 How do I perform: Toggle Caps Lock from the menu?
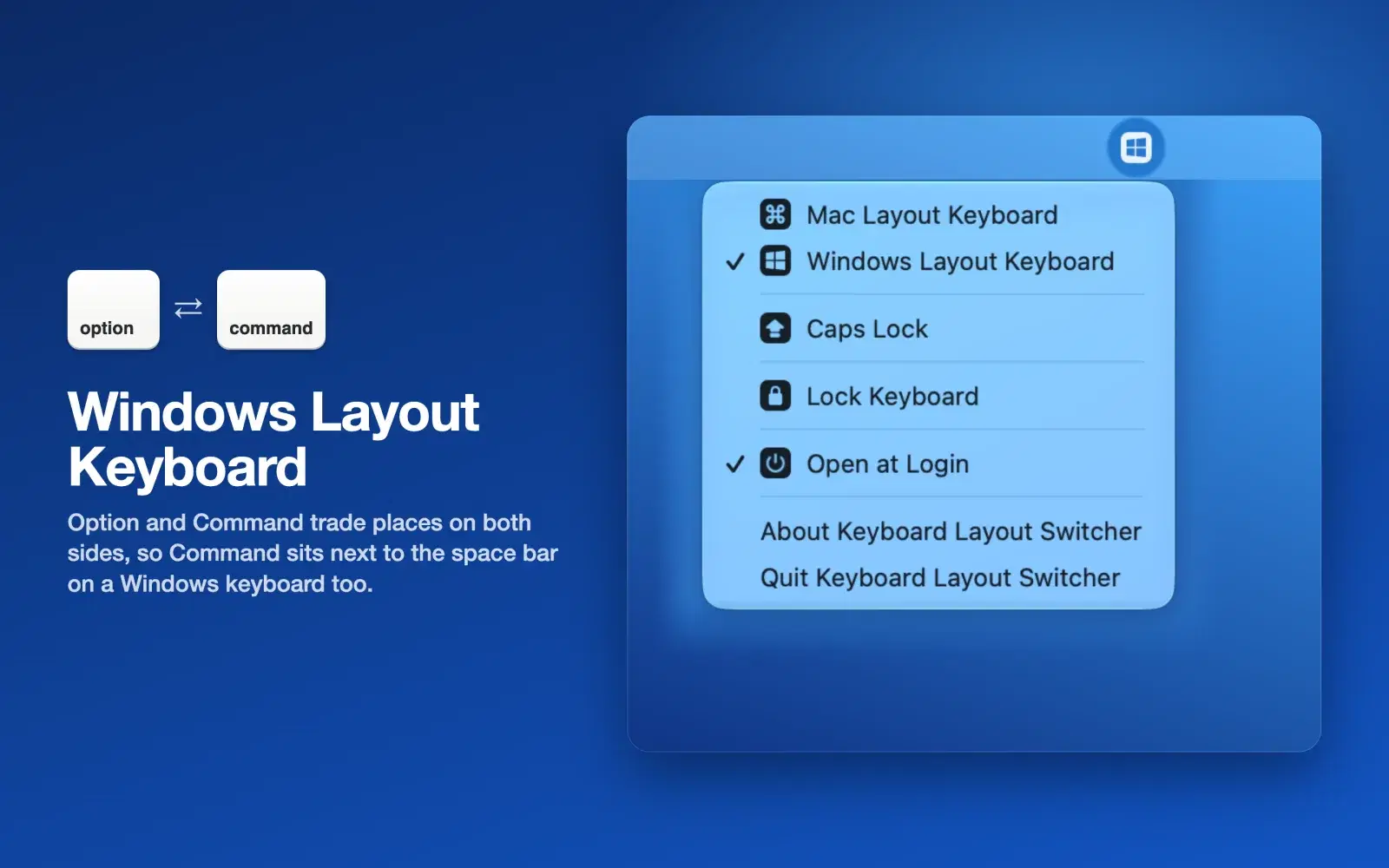[x=938, y=329]
